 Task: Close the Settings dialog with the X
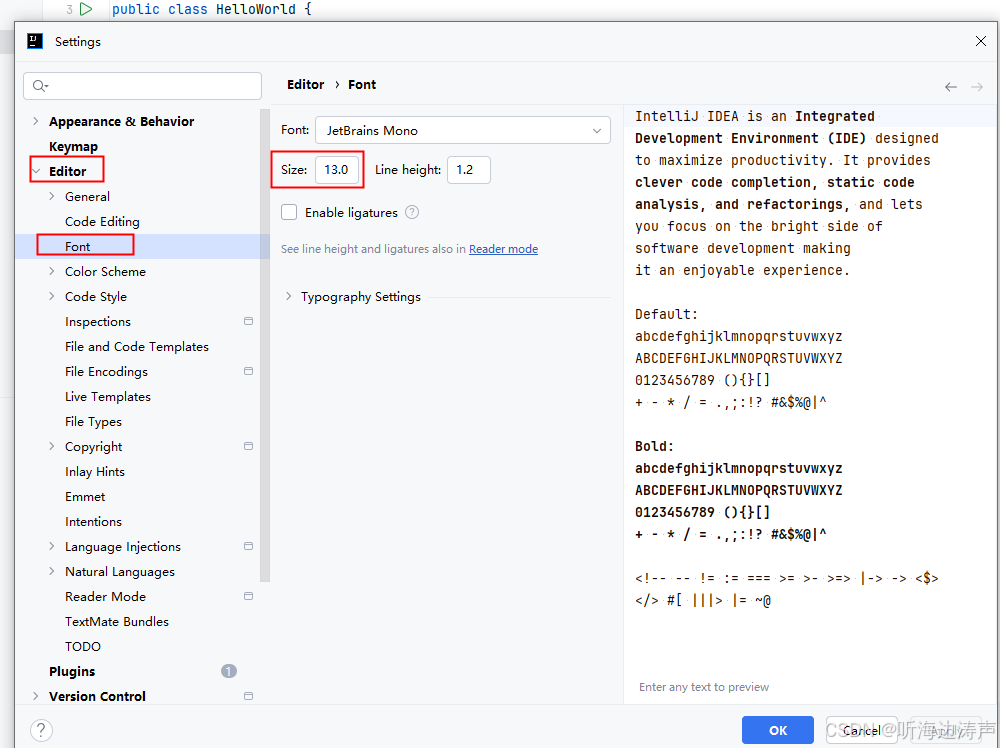click(x=981, y=41)
